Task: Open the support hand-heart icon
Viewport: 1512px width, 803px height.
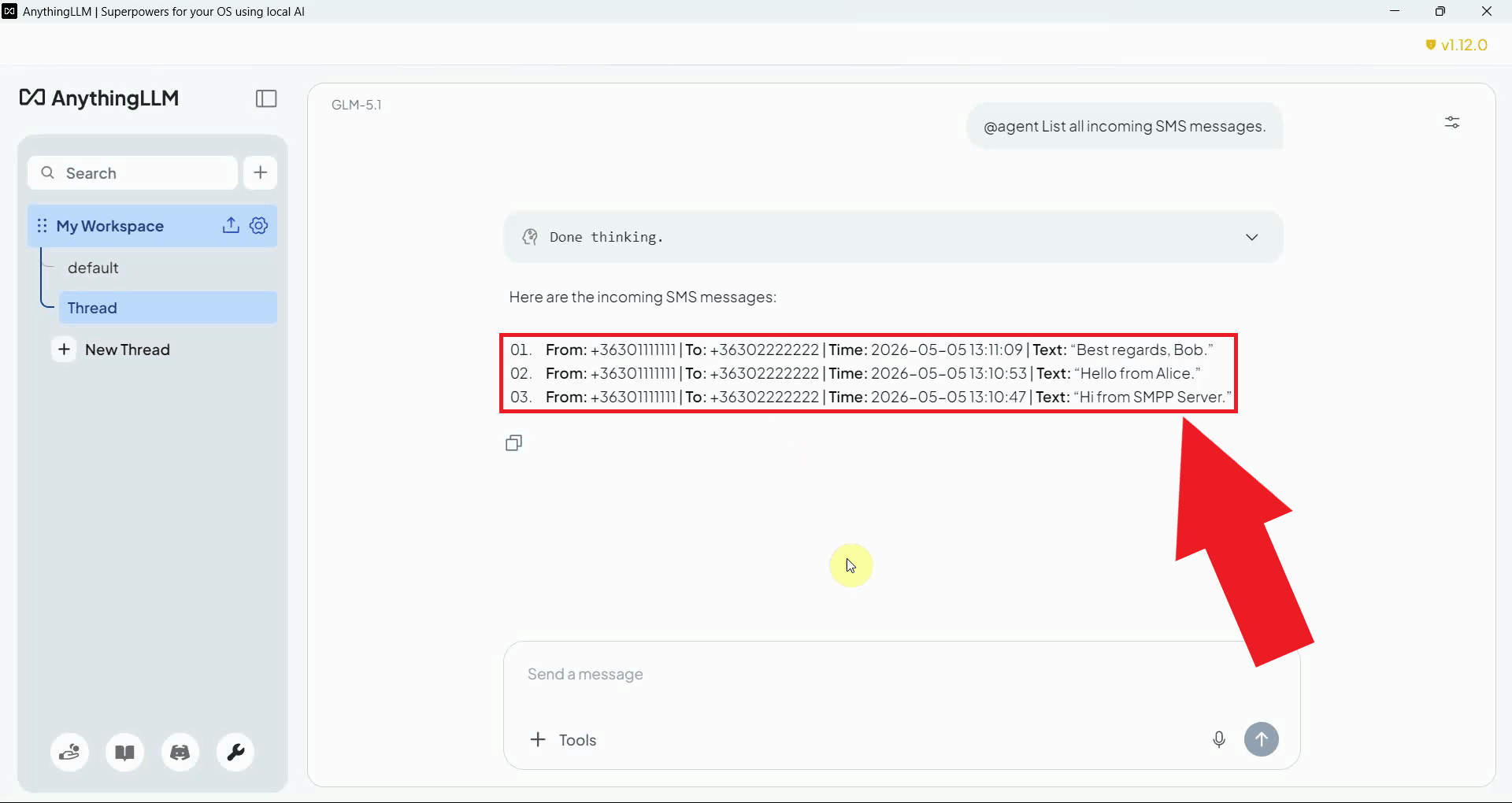Action: 70,753
